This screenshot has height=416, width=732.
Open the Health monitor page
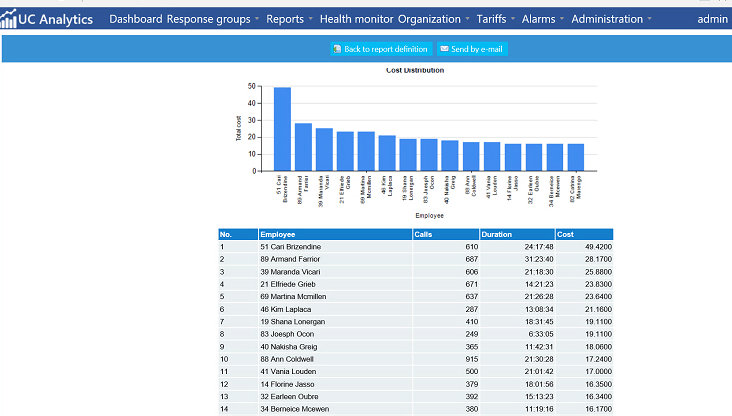pyautogui.click(x=357, y=19)
